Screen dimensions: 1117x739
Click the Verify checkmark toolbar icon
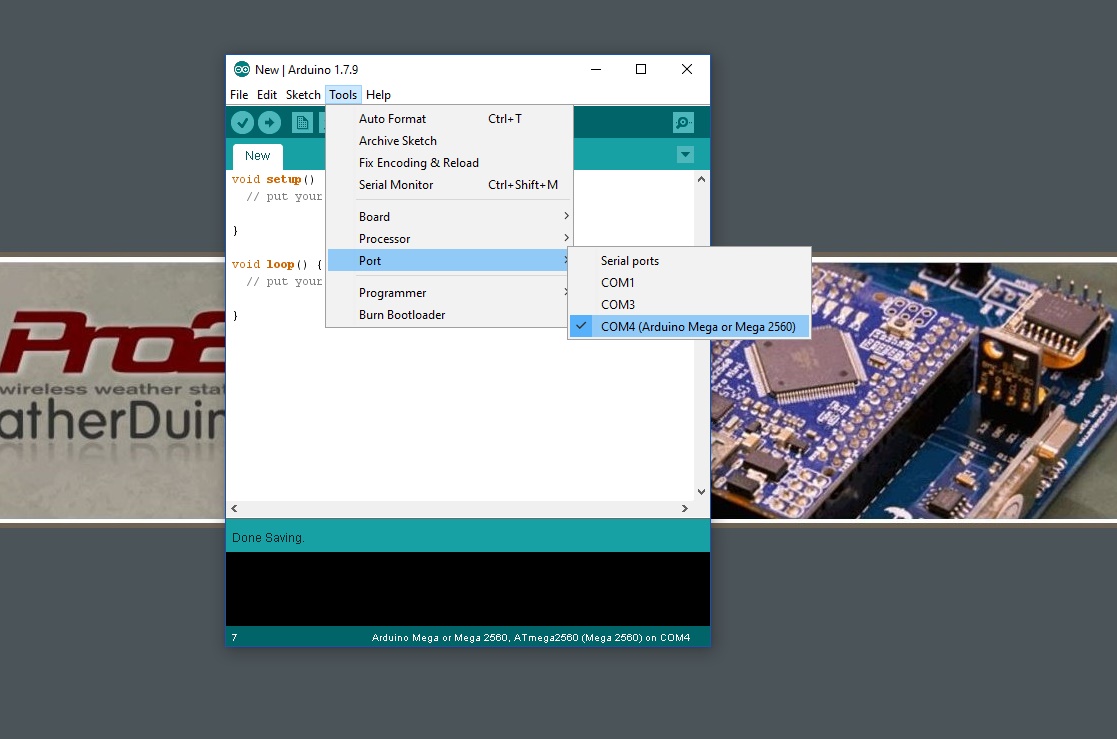242,122
